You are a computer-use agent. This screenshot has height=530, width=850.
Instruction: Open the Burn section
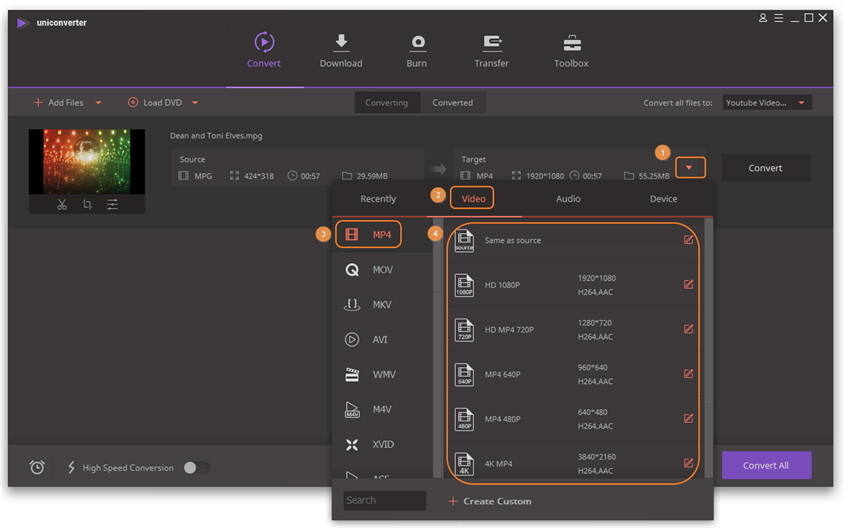point(417,51)
